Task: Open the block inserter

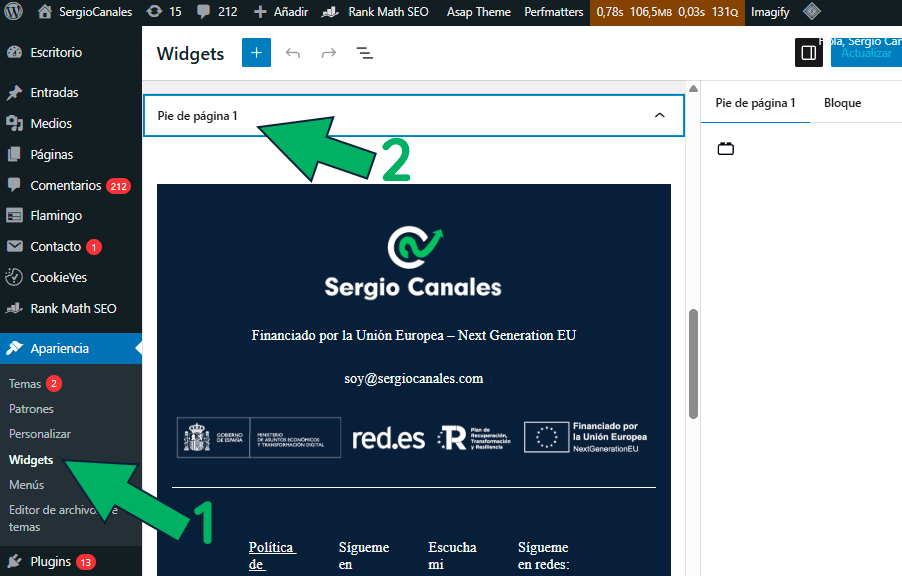Action: [x=256, y=52]
